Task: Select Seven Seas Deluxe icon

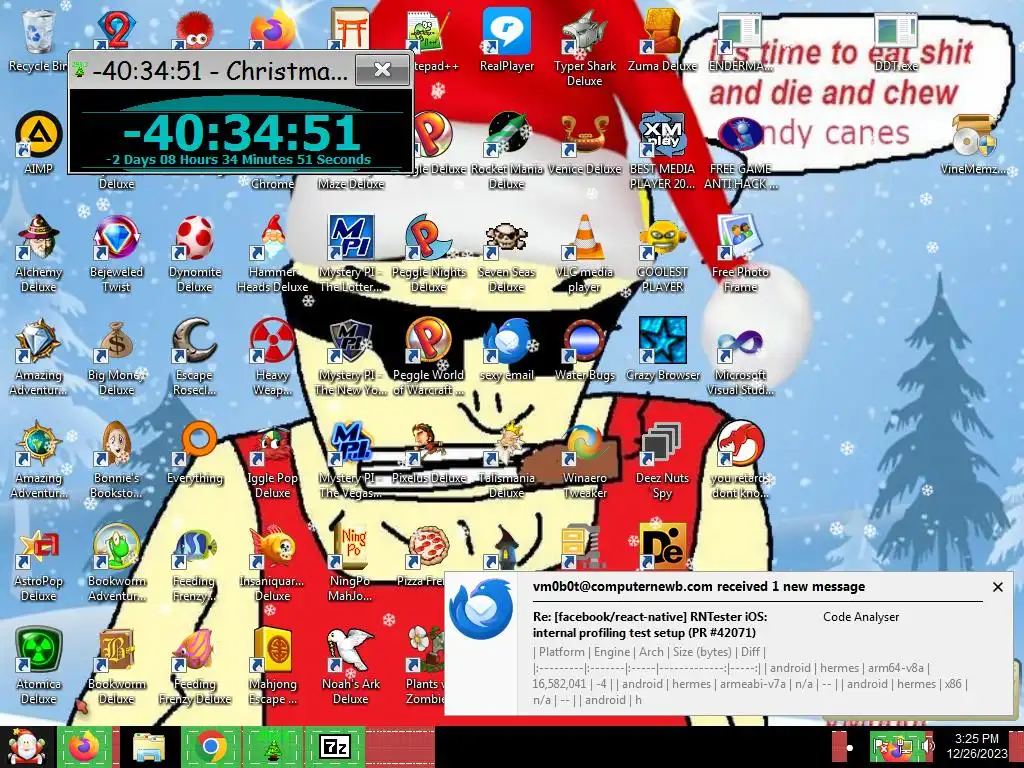Action: click(x=506, y=238)
